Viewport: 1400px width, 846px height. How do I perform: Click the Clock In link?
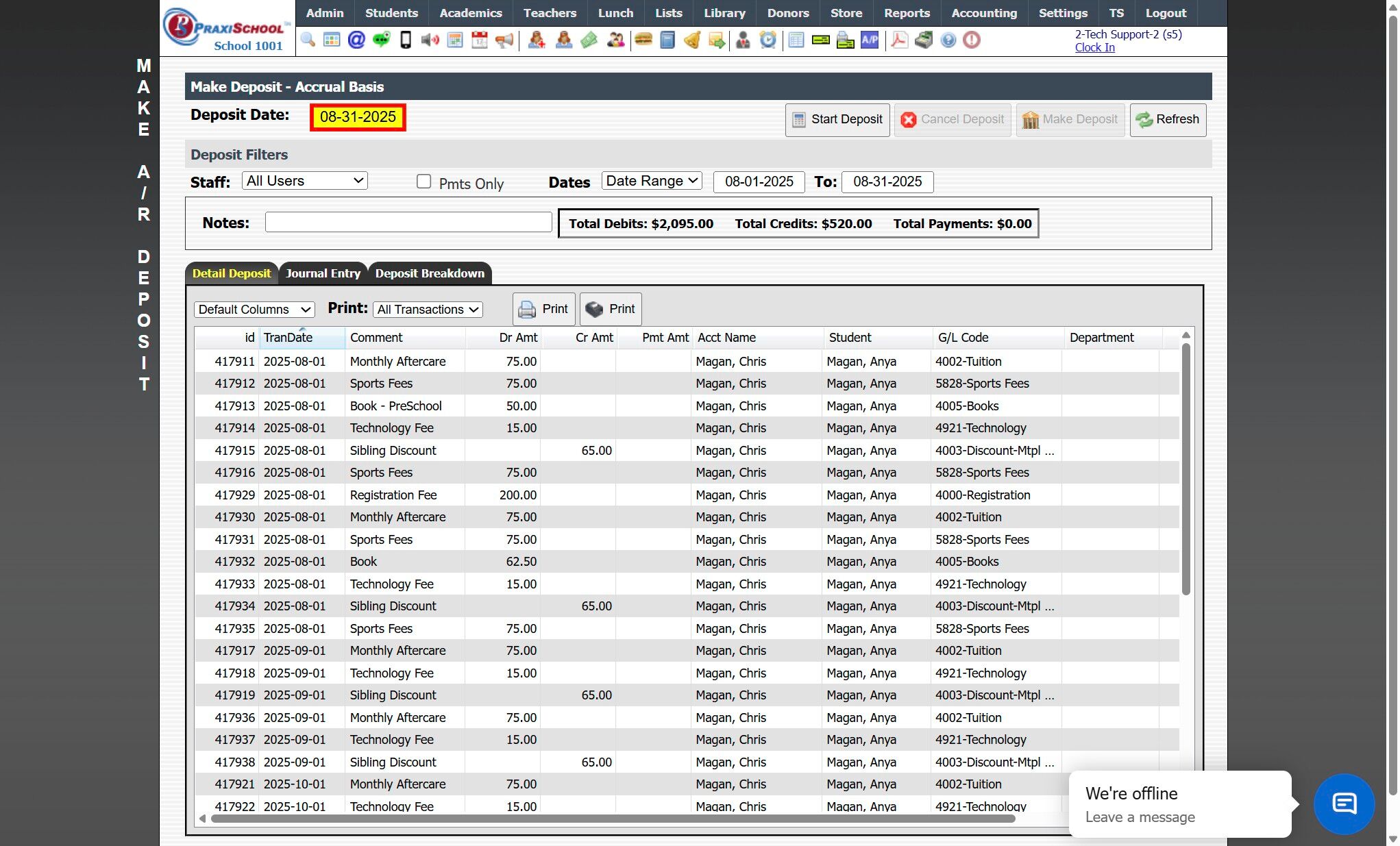pyautogui.click(x=1094, y=47)
